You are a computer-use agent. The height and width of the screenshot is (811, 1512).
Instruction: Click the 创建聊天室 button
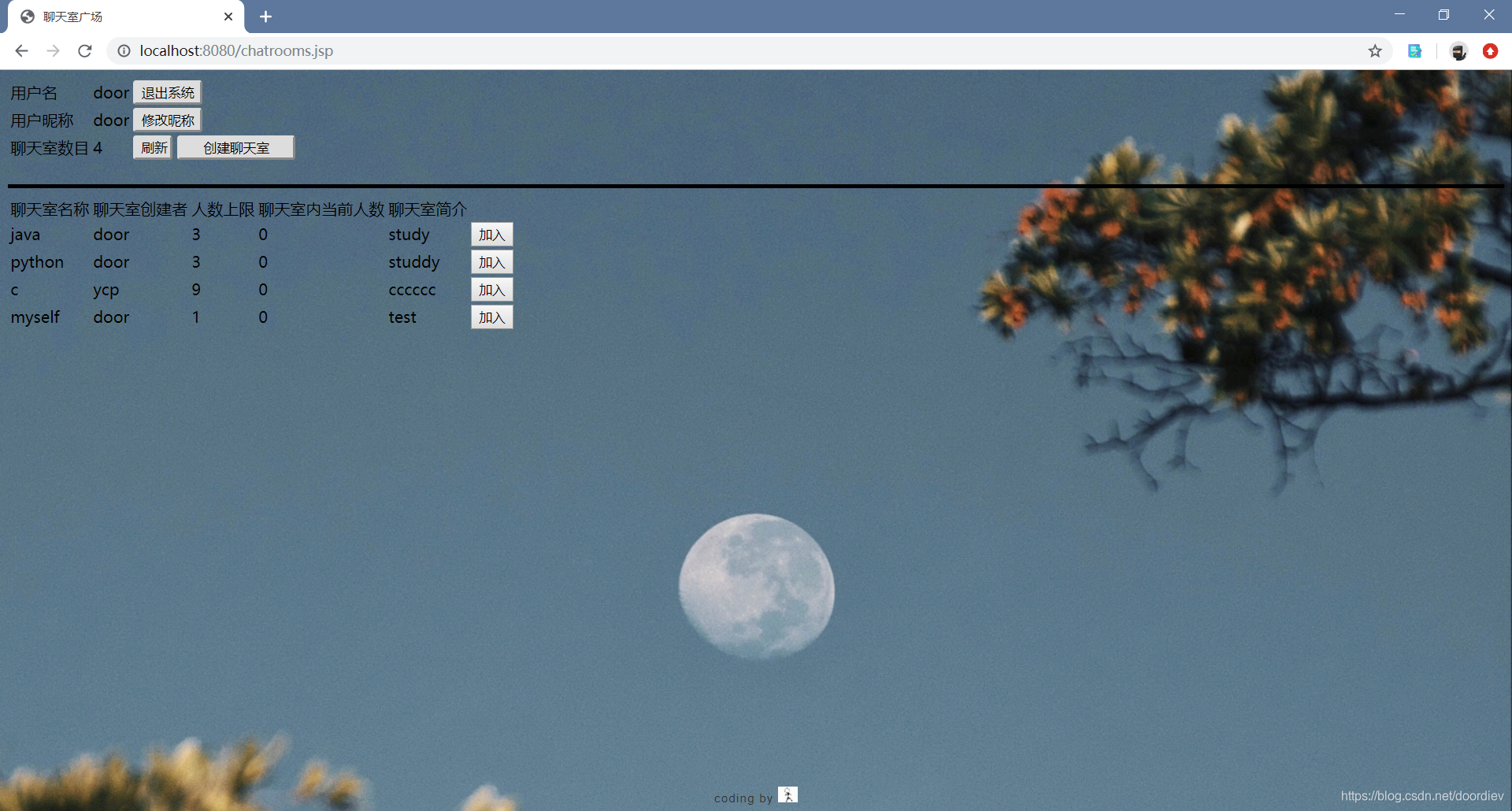coord(236,148)
